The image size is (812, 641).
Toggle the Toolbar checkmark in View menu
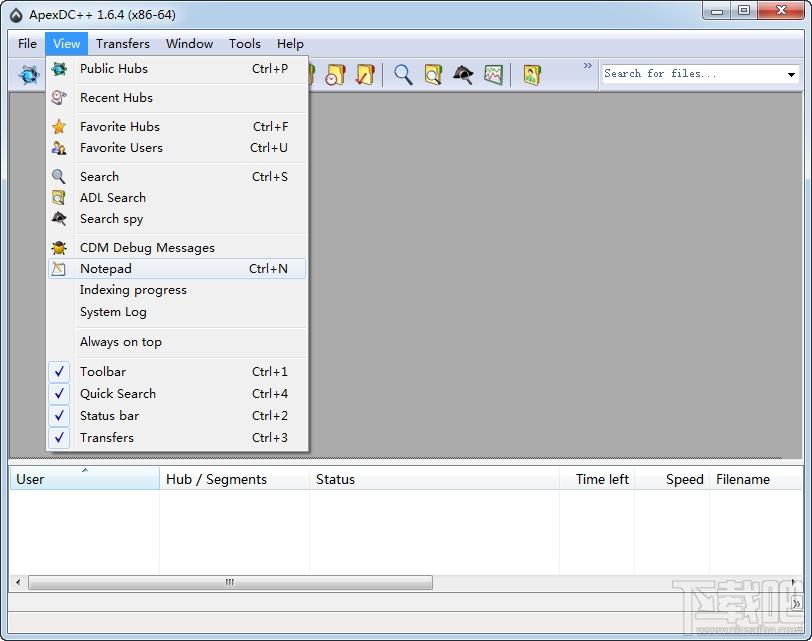pos(59,372)
